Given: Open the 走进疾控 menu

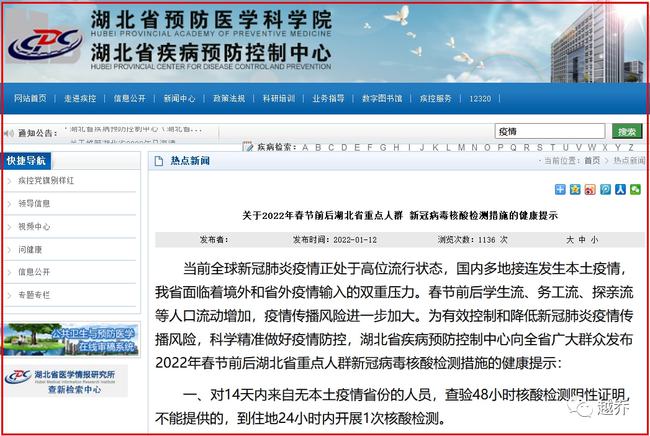Looking at the screenshot, I should [x=80, y=98].
